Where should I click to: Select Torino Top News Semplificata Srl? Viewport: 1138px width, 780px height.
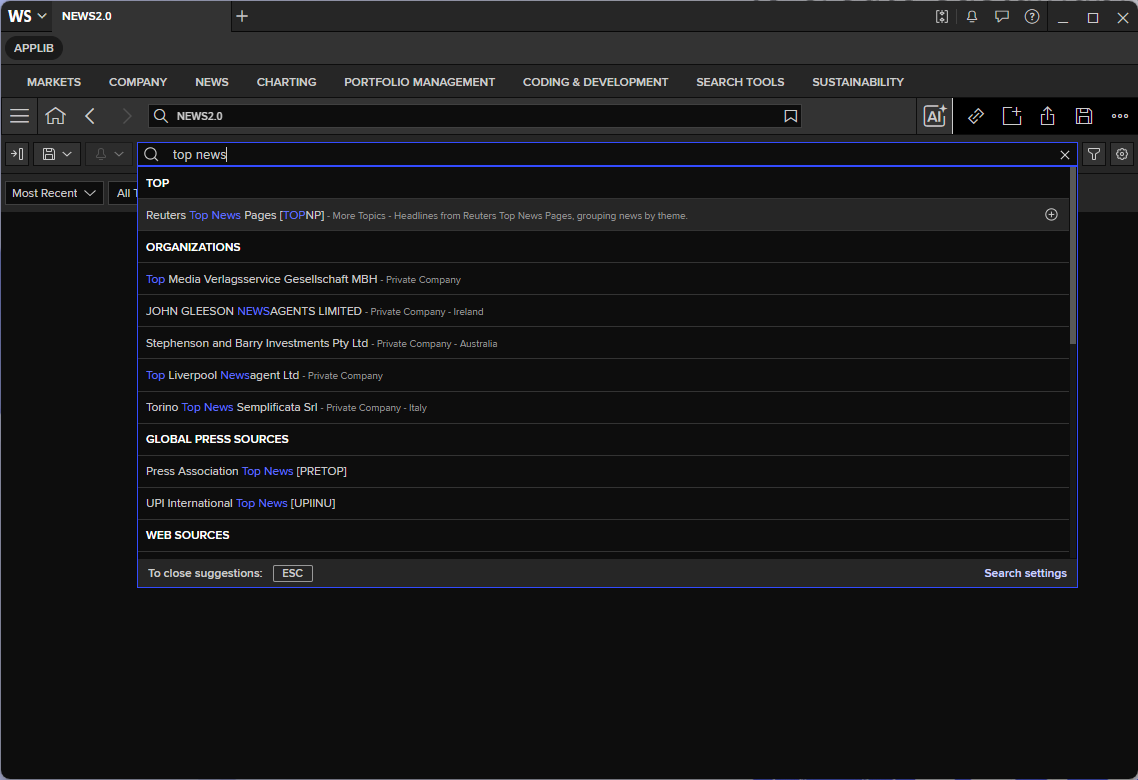[603, 407]
